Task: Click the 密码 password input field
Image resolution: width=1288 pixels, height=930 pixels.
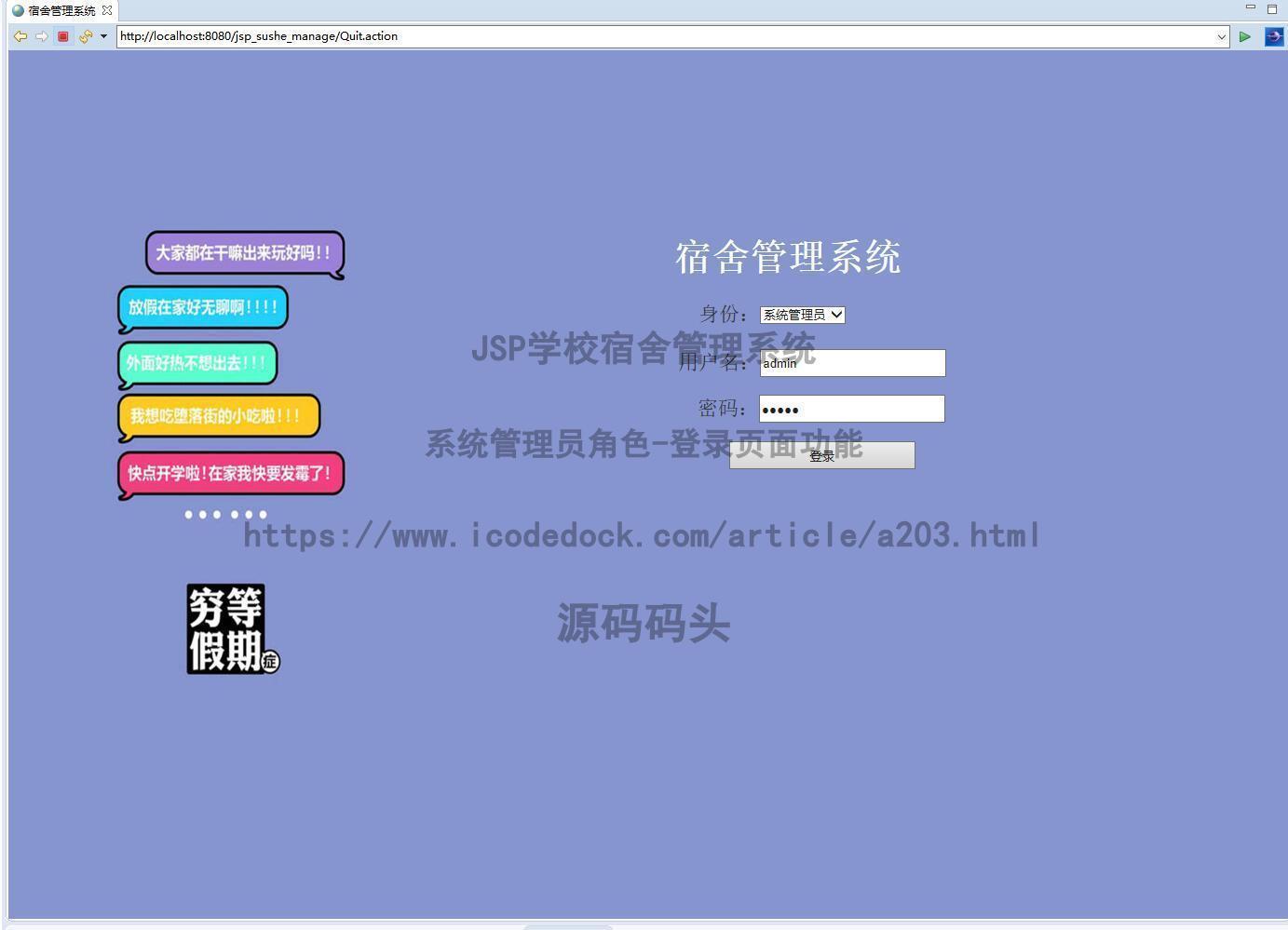Action: pyautogui.click(x=852, y=409)
